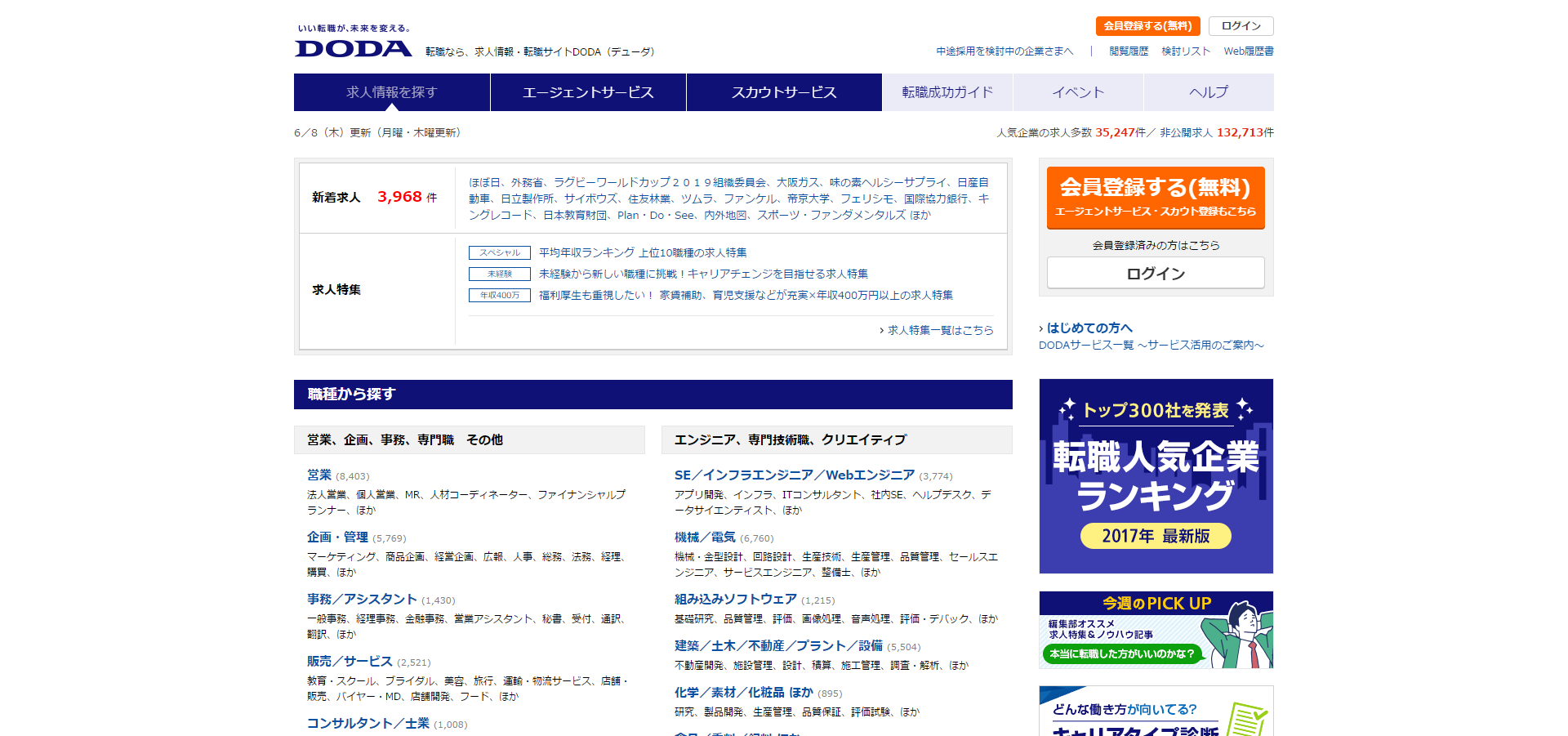
Task: Open the はじめての方へ link
Action: pyautogui.click(x=1089, y=328)
